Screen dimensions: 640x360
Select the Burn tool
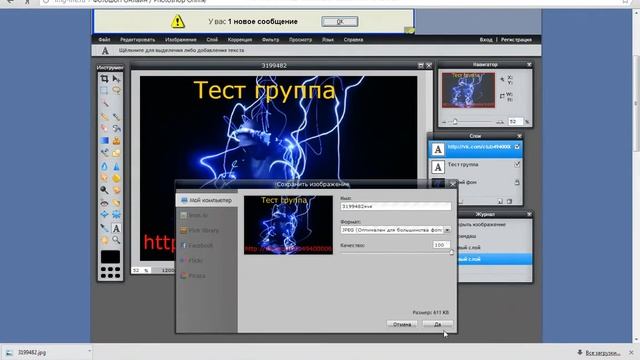tap(116, 190)
